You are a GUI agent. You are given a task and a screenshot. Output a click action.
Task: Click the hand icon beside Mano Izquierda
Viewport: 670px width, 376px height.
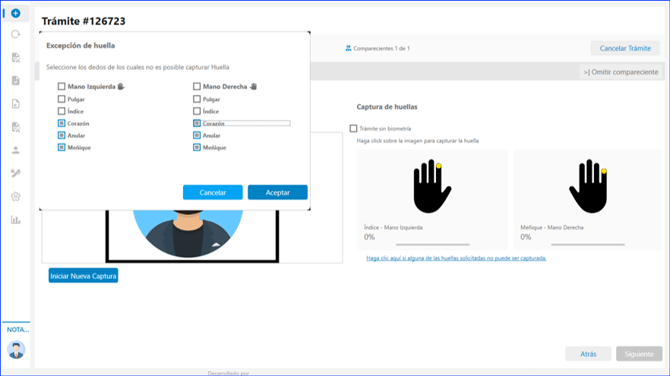tap(121, 86)
